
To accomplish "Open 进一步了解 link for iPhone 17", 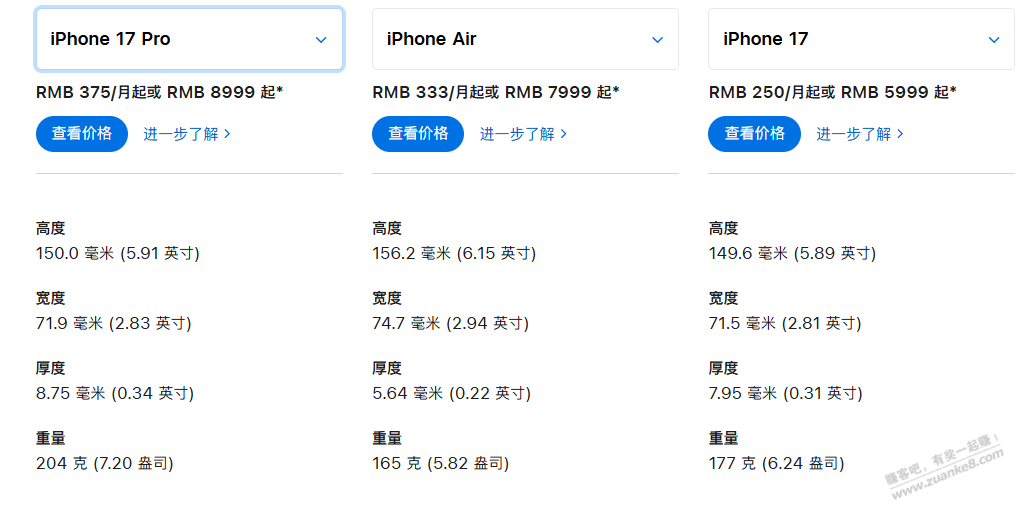I will click(x=860, y=134).
